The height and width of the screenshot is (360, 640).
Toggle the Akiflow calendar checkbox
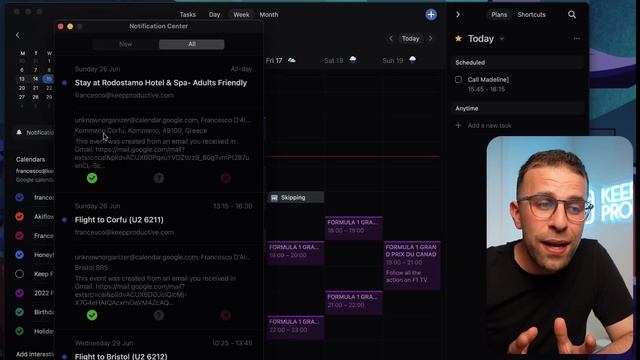tap(20, 217)
